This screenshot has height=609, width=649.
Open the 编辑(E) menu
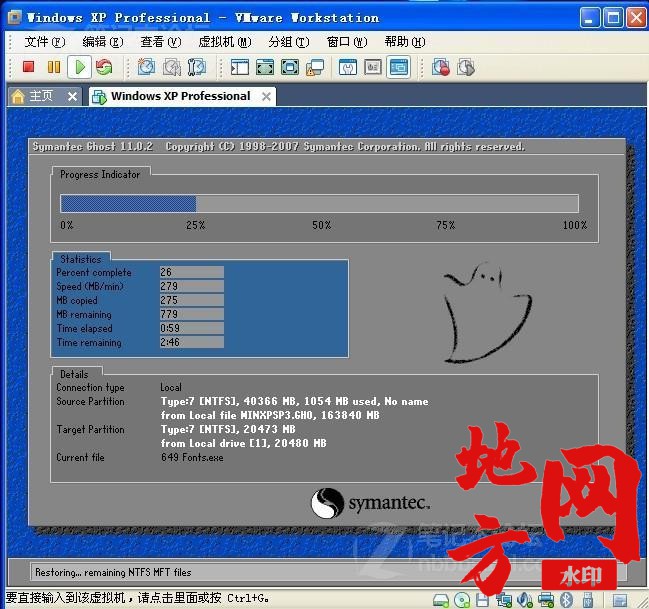pos(103,42)
